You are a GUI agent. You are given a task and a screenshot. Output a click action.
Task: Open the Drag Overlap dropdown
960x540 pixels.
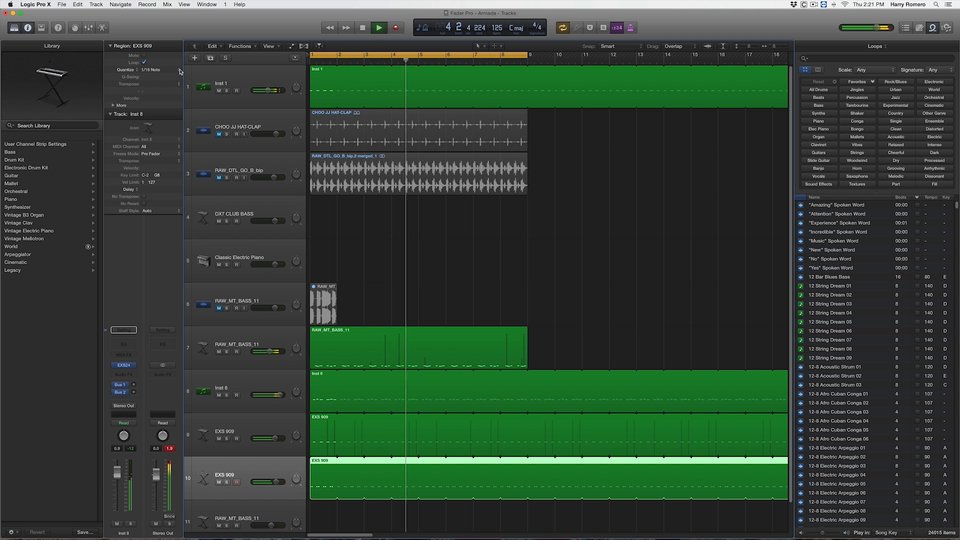click(681, 46)
